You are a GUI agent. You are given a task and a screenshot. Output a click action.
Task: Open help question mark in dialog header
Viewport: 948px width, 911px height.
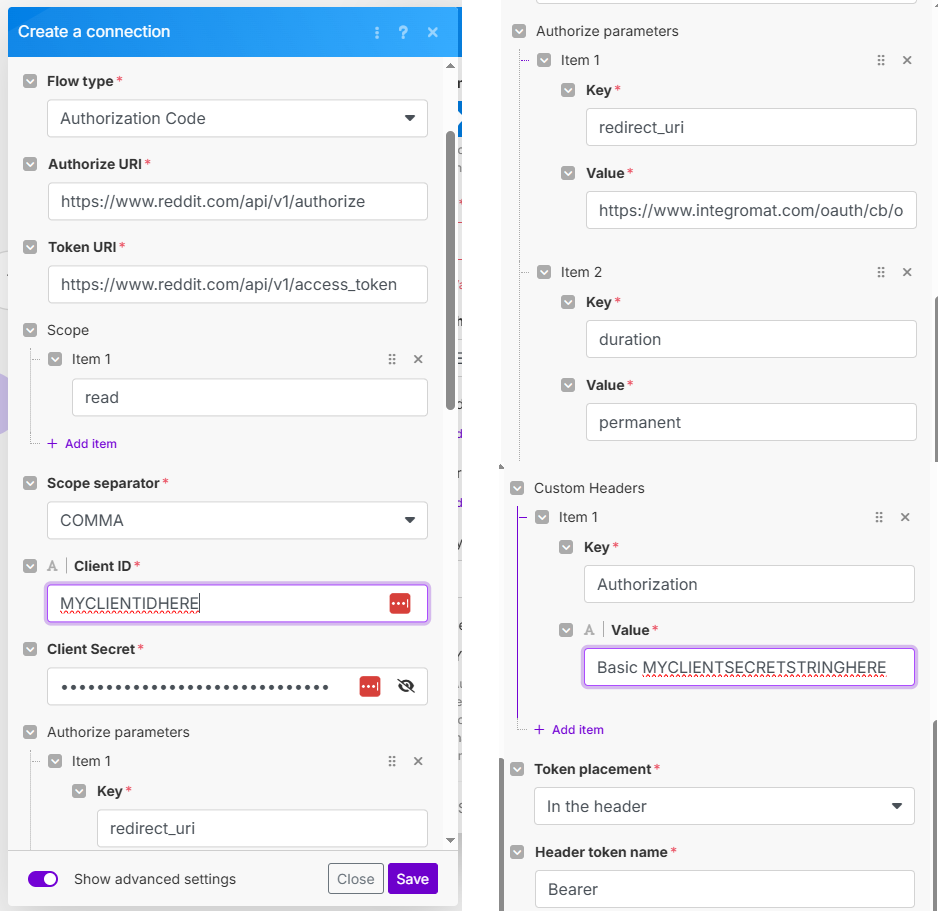(x=403, y=32)
